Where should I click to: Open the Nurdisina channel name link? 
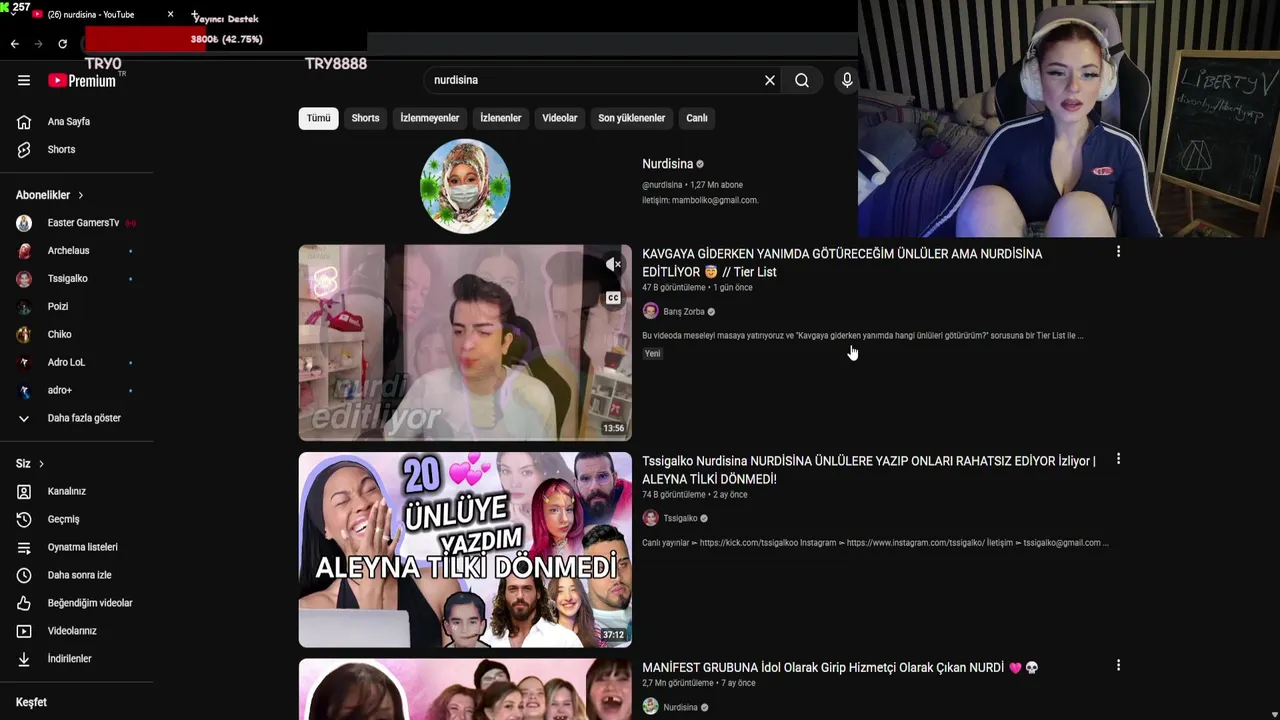667,164
